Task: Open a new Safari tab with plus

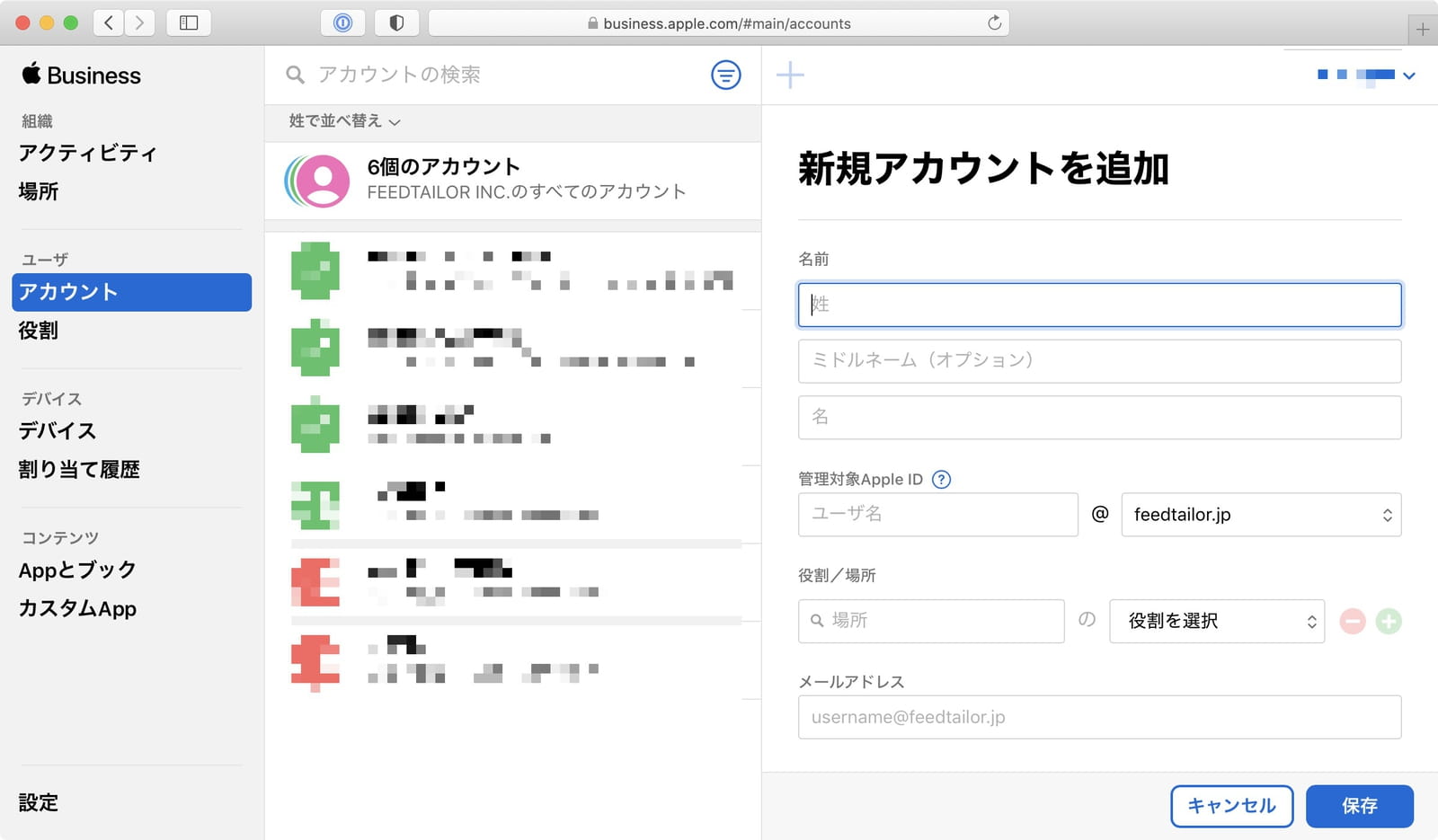Action: 1423,30
